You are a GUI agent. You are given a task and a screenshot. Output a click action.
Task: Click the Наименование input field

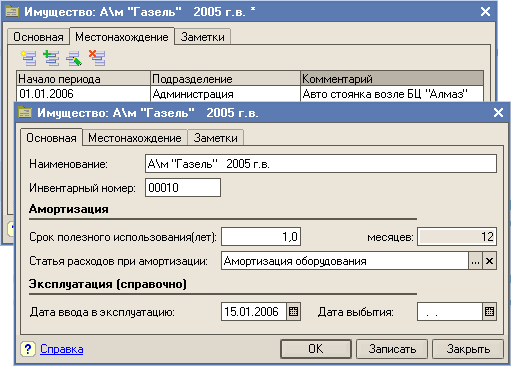coord(321,163)
